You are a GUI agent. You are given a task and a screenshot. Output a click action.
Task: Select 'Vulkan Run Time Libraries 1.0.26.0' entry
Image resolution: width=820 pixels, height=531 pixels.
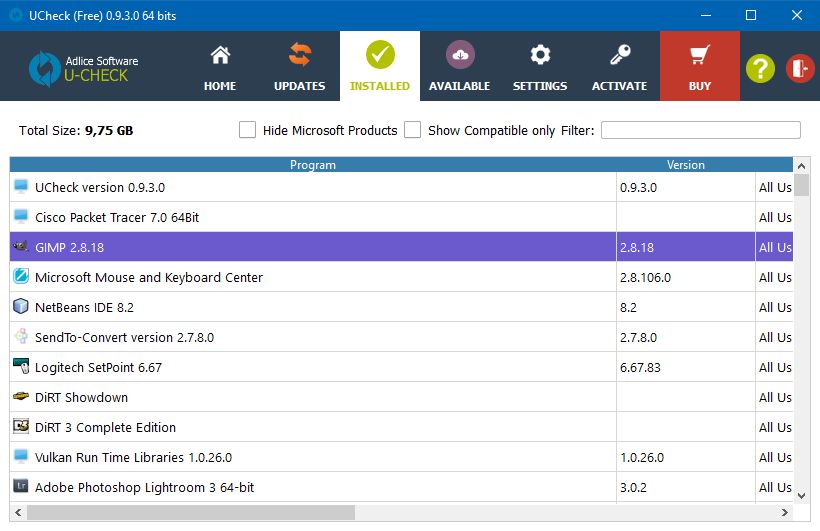point(133,457)
